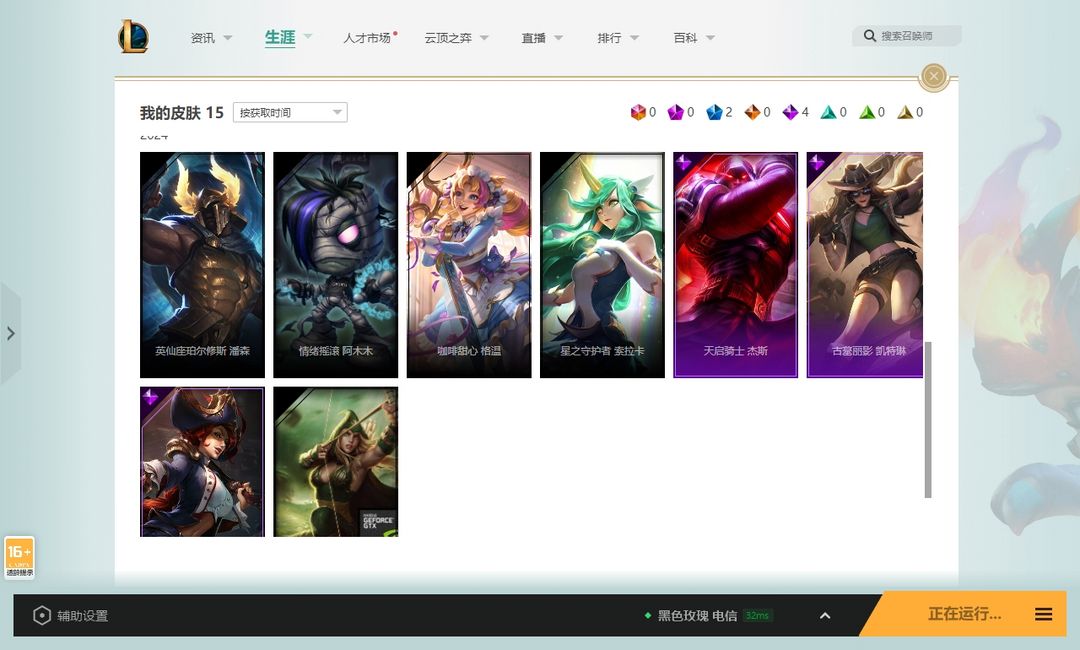Click the search magnifier icon
Screen dimensions: 1080x650
point(869,36)
